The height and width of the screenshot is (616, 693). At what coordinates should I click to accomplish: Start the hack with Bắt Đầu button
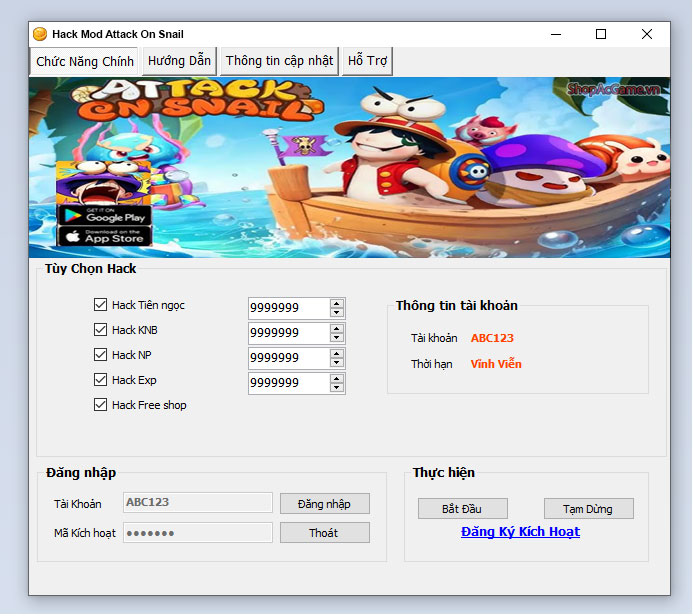(463, 509)
